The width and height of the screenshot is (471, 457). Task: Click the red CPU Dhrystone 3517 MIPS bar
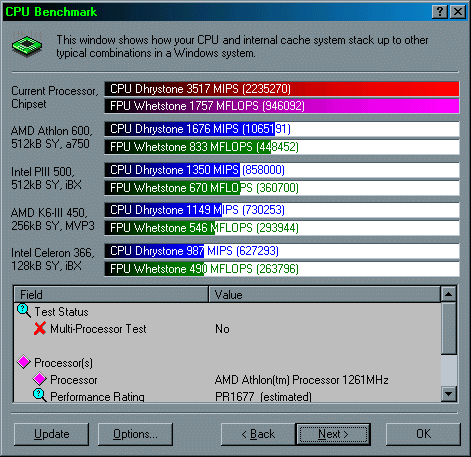click(x=282, y=89)
